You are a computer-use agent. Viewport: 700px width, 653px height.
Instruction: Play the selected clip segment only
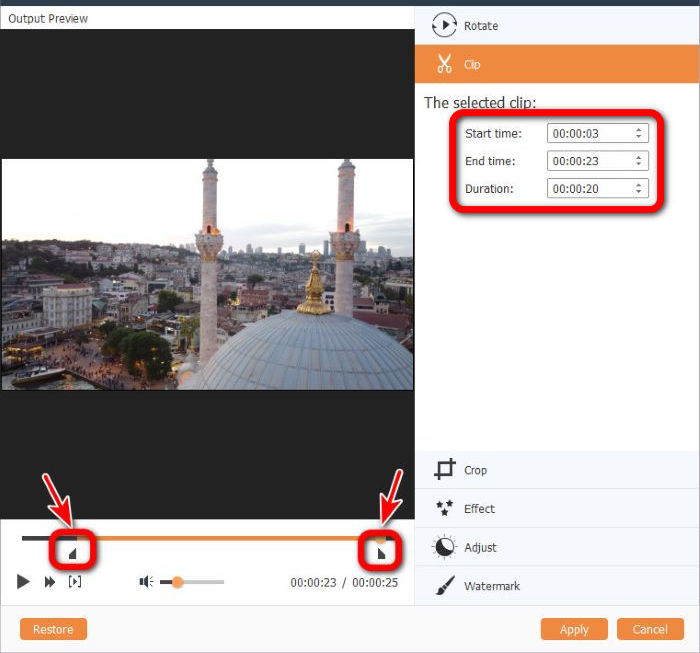75,582
